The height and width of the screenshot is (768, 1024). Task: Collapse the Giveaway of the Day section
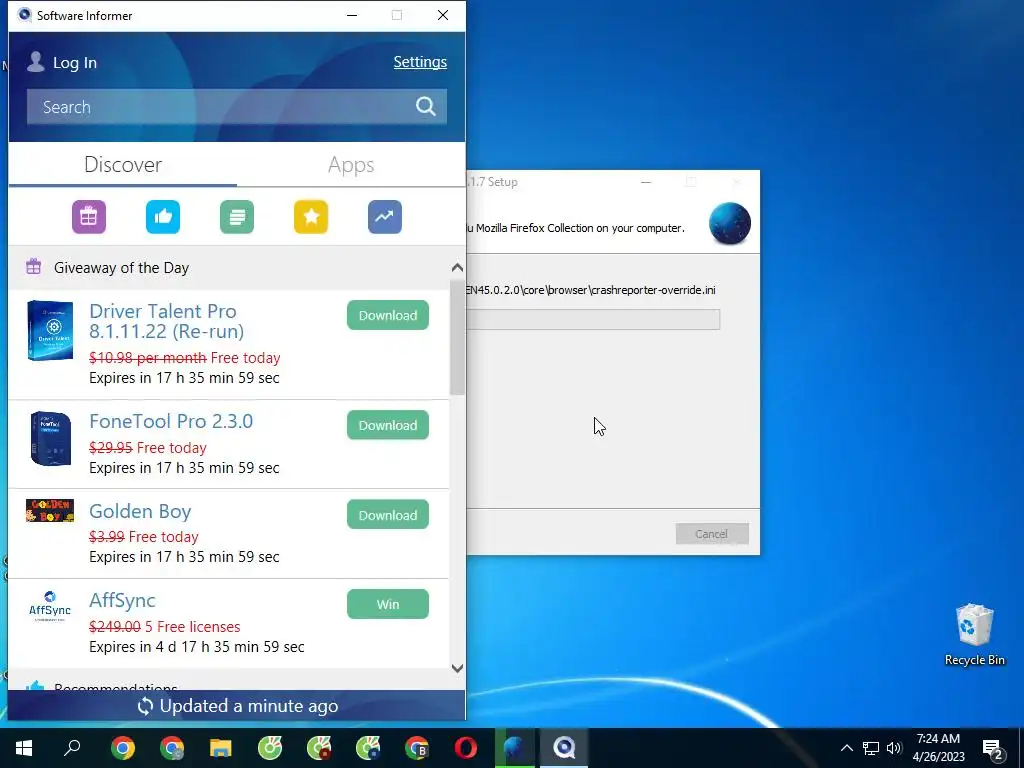(x=457, y=268)
